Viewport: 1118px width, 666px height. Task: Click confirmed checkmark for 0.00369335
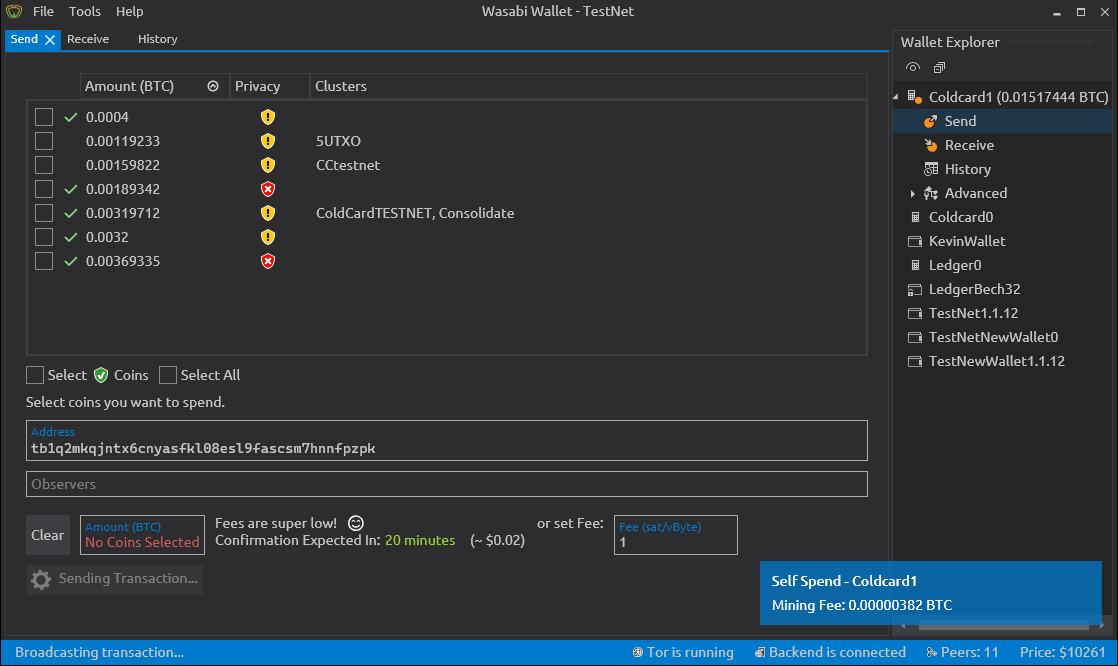71,261
